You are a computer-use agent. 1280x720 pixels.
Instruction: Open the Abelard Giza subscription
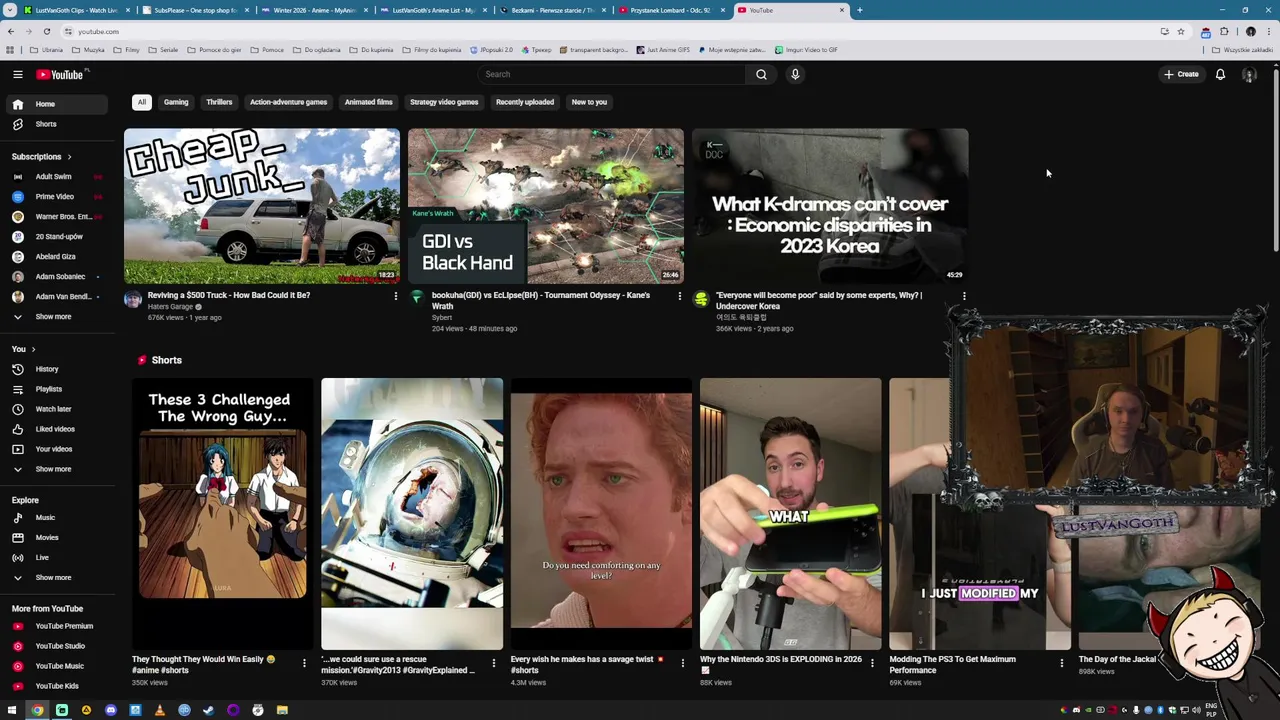[x=58, y=257]
